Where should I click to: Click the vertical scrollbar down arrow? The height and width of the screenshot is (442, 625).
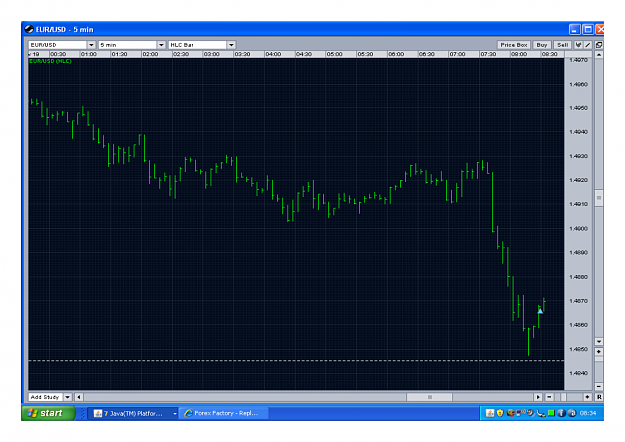(599, 342)
